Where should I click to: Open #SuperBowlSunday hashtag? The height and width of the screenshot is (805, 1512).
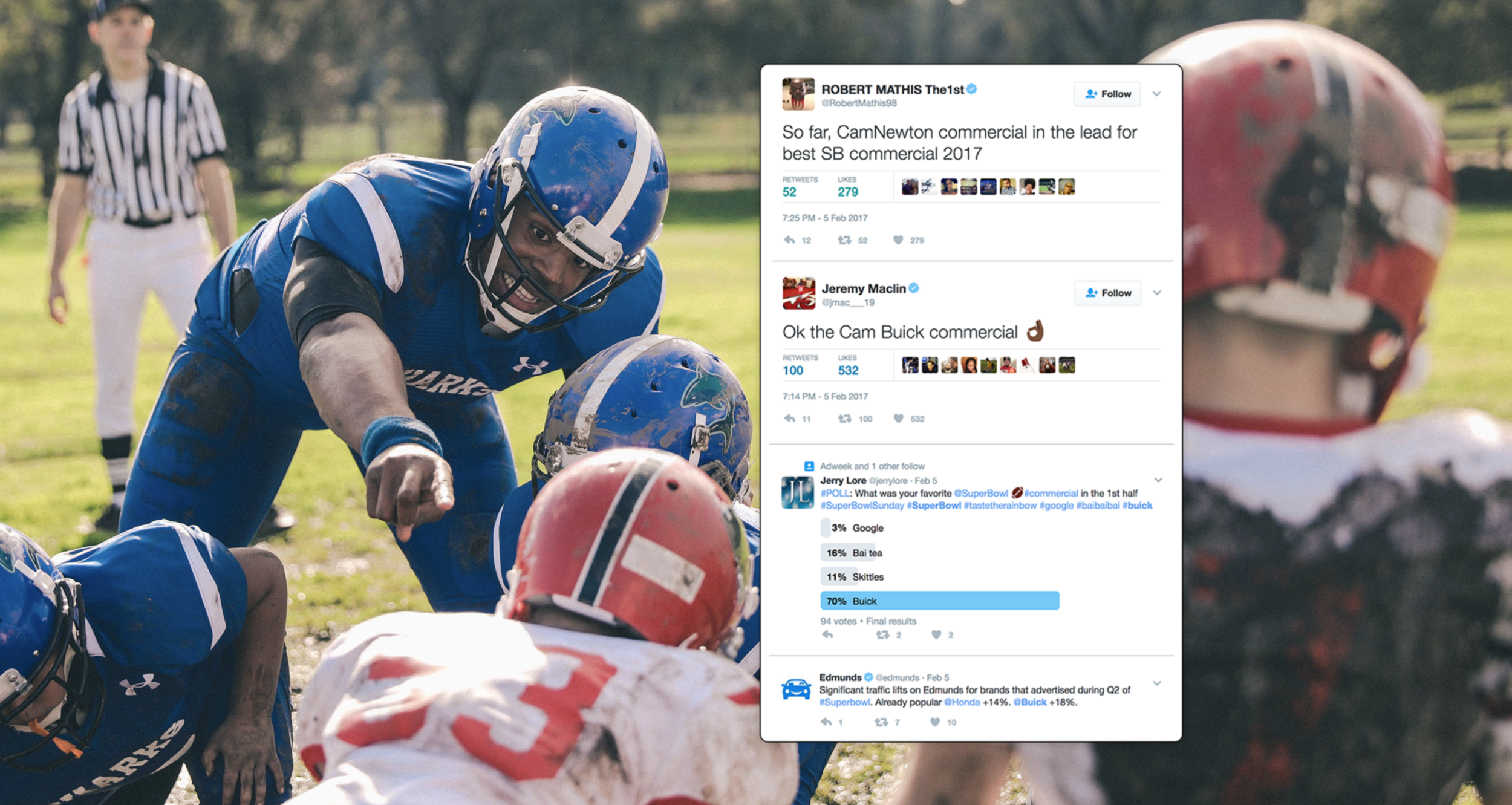pos(862,506)
